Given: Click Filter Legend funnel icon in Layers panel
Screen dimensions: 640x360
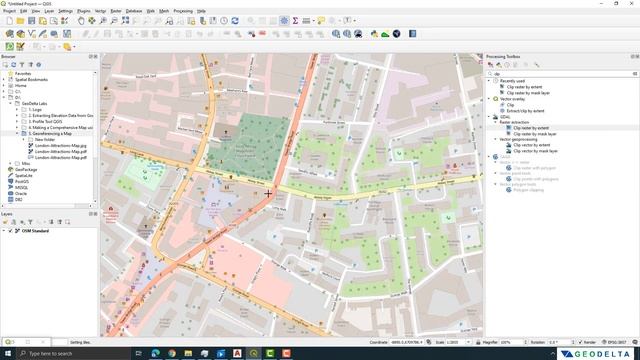Looking at the screenshot, I should 30,222.
